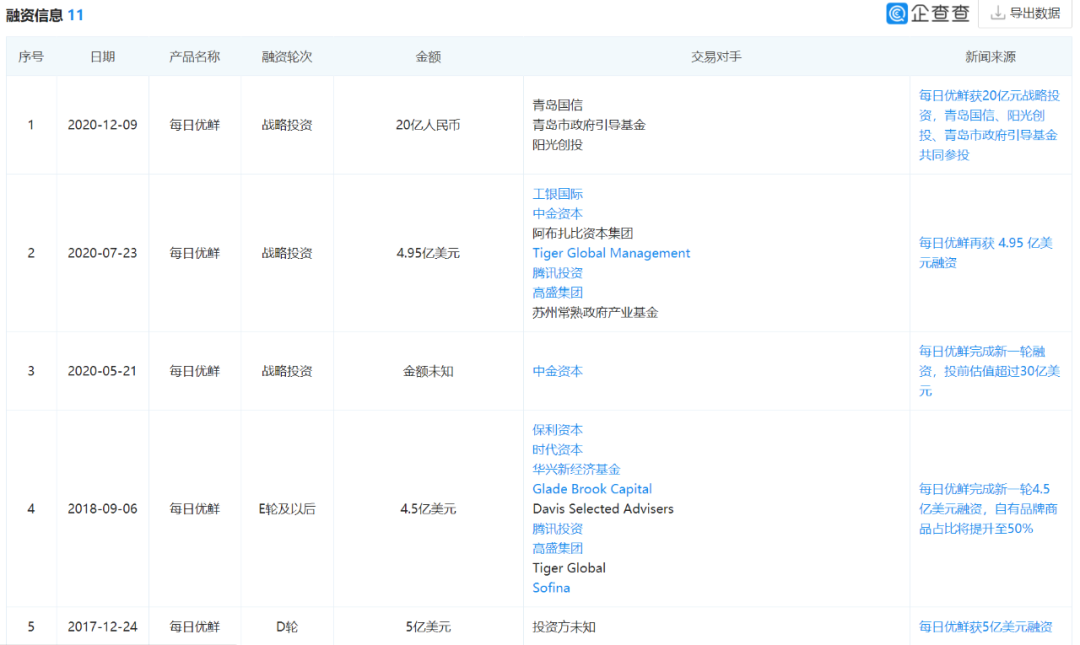The width and height of the screenshot is (1080, 645).
Task: Select the date cell 2020-05-21
Action: (103, 371)
